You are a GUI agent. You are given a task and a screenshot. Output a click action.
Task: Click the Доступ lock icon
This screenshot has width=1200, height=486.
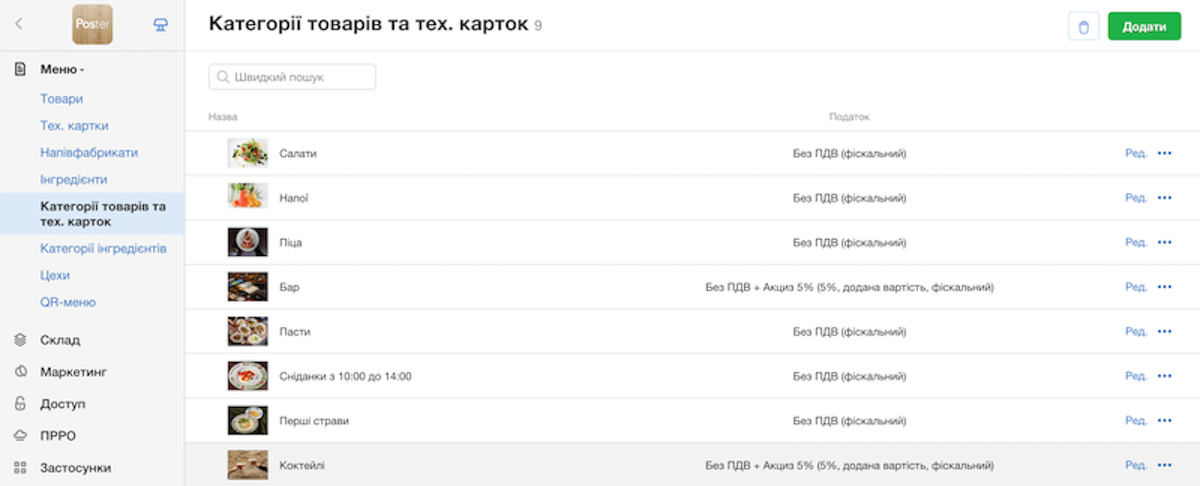(x=20, y=404)
